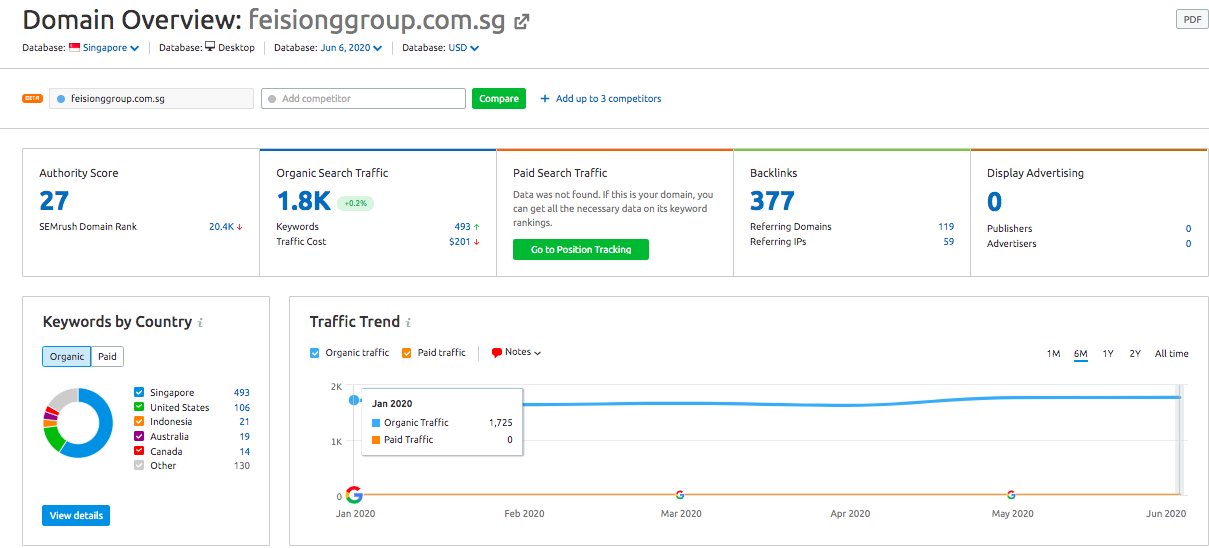Click the +0.2% change badge
This screenshot has height=548, width=1209.
point(355,202)
